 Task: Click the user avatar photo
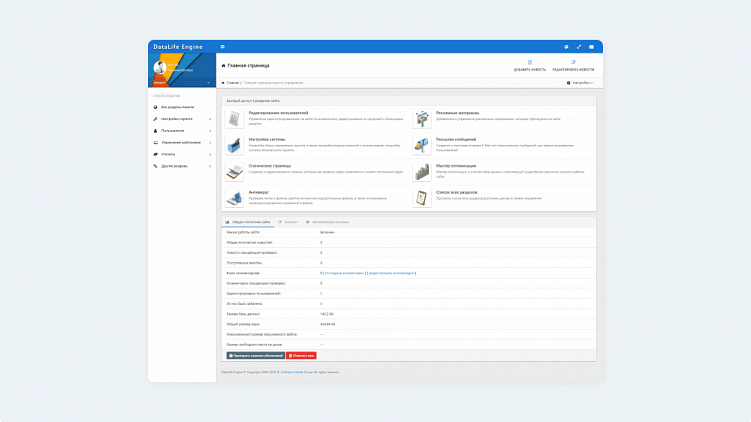159,68
